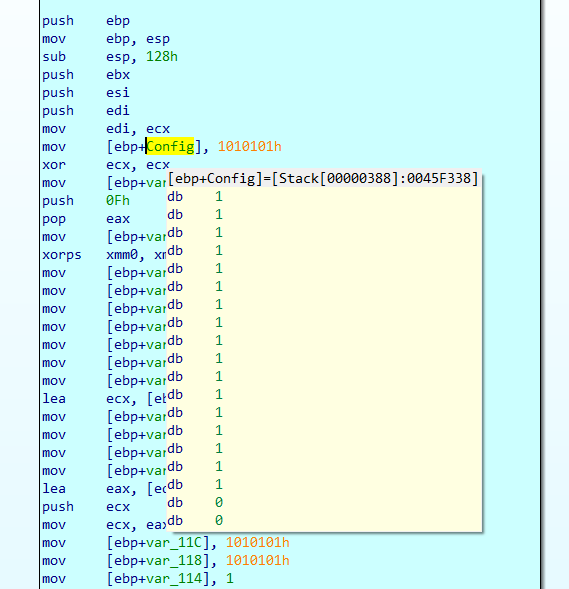Click the 0Fh operand of push
Screen dimensions: 569x589
click(118, 201)
